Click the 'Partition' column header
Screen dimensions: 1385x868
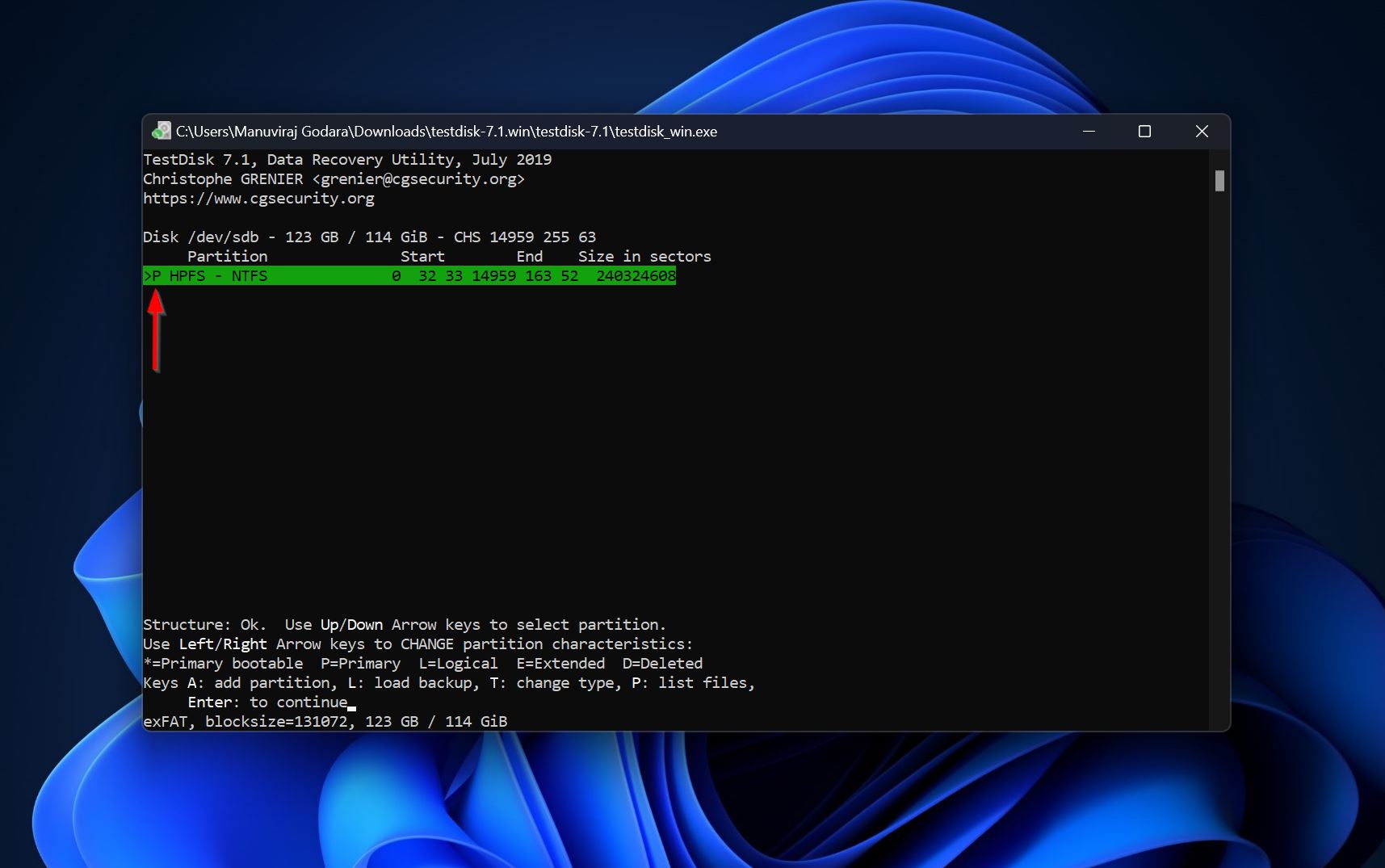point(227,257)
